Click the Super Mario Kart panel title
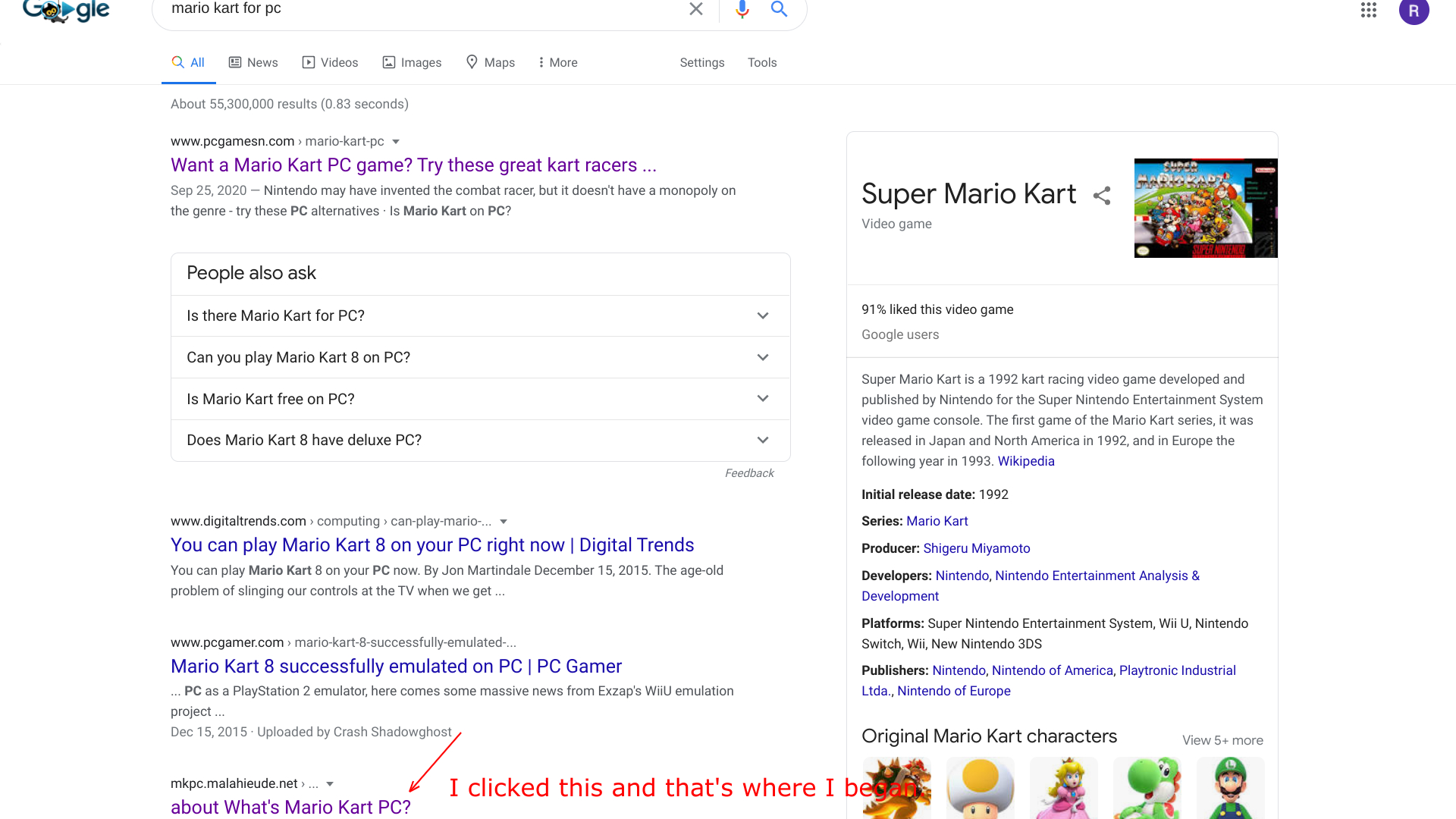Screen dimensions: 1456x819 (x=968, y=194)
